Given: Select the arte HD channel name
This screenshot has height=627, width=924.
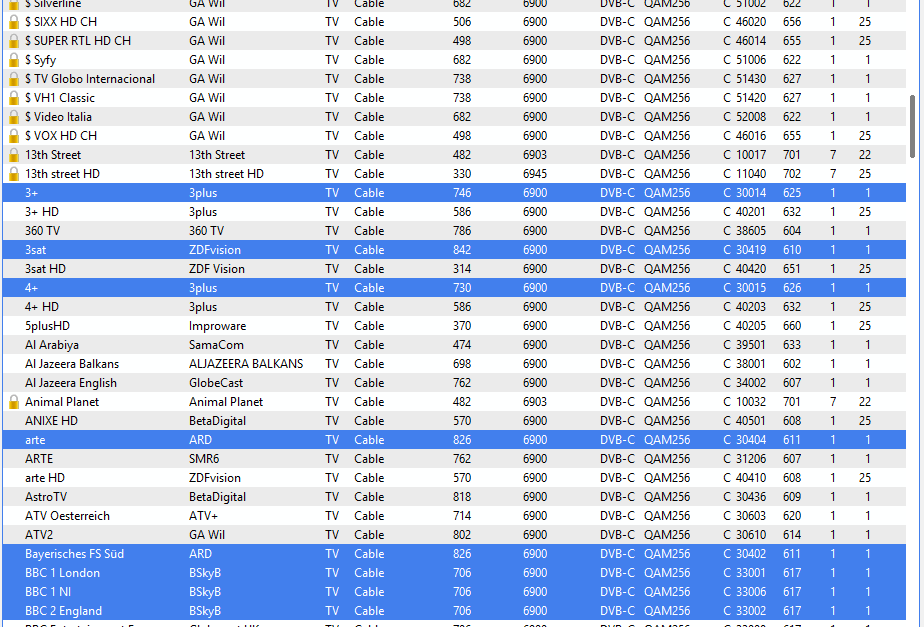Looking at the screenshot, I should [x=45, y=478].
